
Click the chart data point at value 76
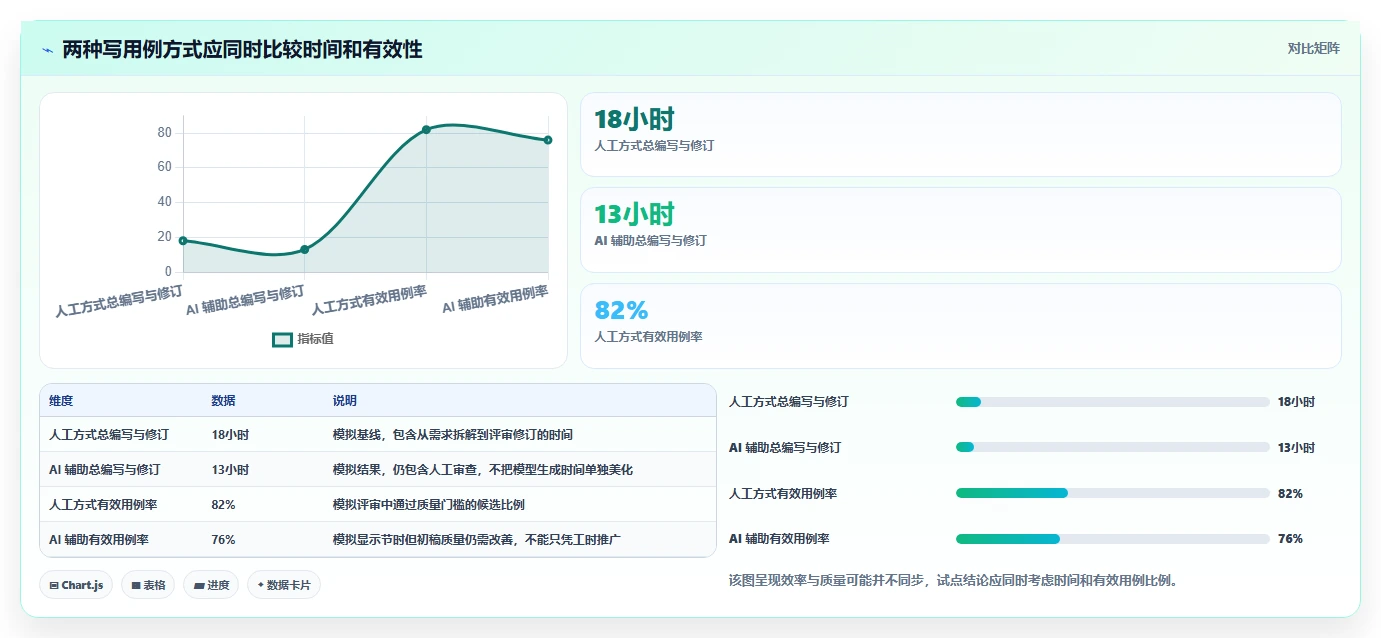(548, 140)
